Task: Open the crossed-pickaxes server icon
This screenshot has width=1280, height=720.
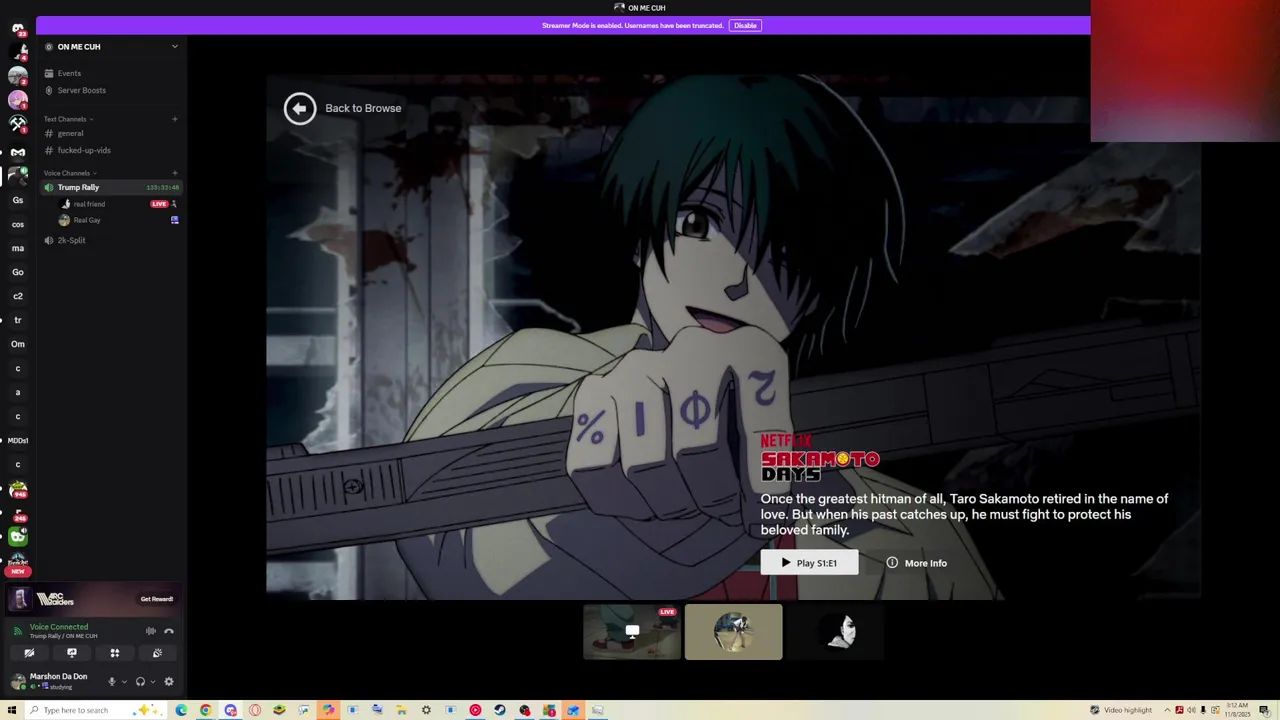Action: (x=18, y=124)
